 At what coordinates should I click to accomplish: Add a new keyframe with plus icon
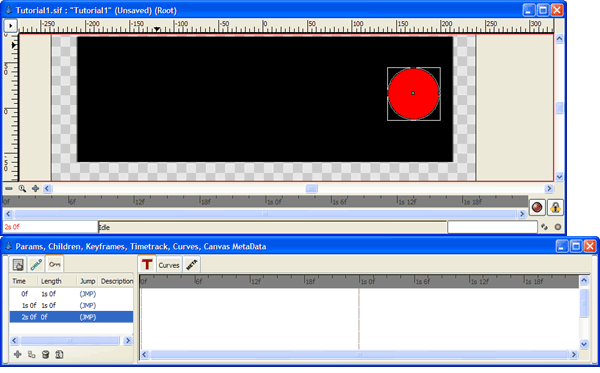point(18,354)
